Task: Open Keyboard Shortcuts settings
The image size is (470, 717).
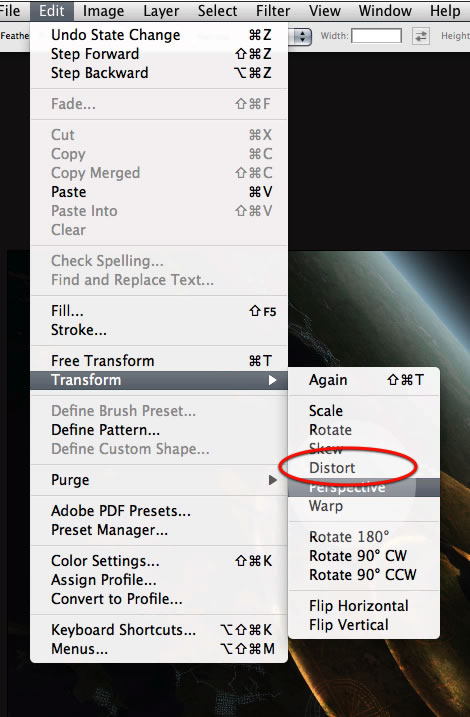Action: [159, 630]
